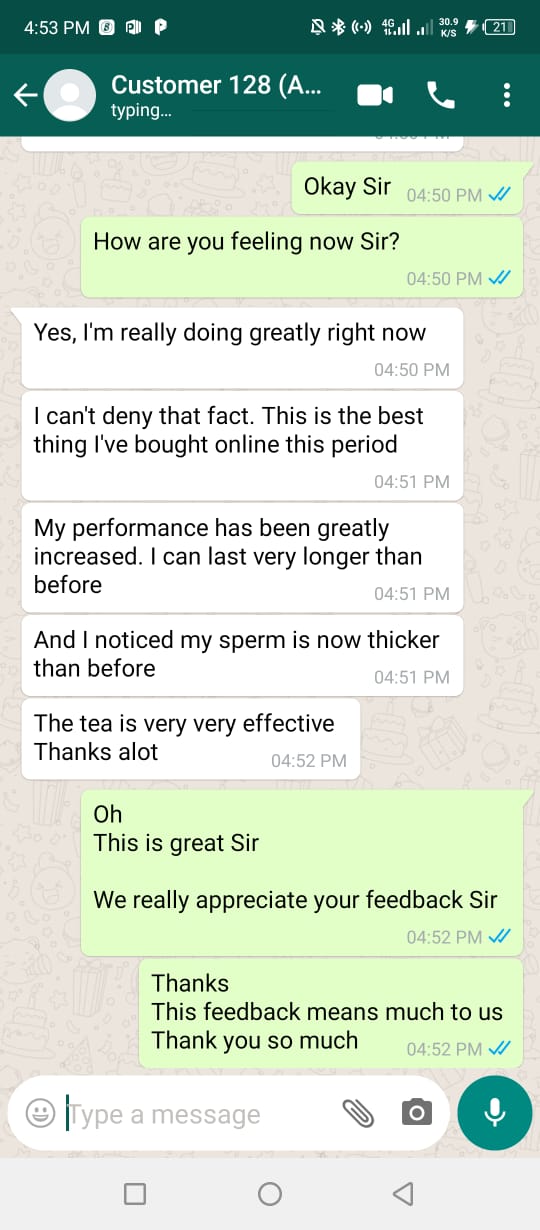Viewport: 540px width, 1230px height.
Task: Select the "How are you feeling now Sir?" message
Action: point(302,257)
